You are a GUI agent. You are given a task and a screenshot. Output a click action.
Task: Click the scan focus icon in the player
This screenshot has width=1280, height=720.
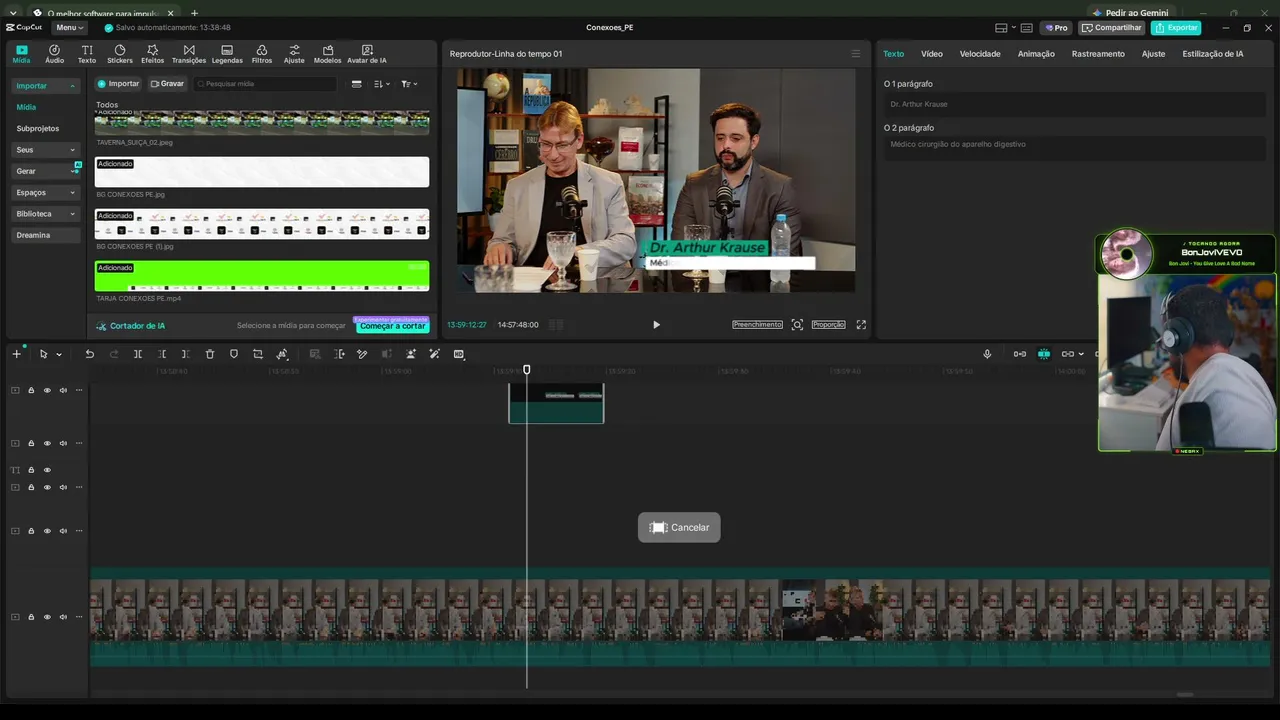tap(797, 325)
